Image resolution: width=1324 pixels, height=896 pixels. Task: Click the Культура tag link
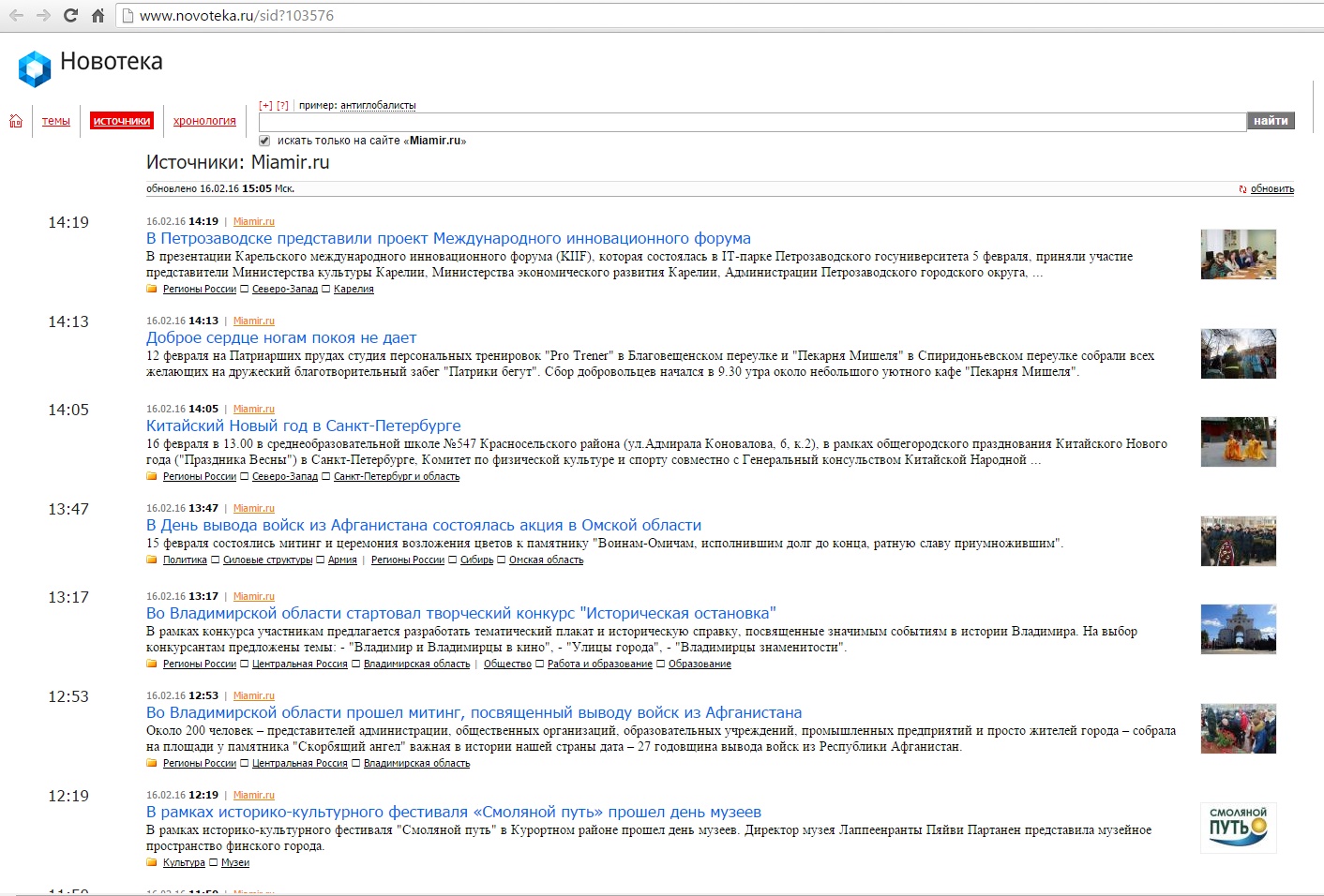[x=184, y=862]
